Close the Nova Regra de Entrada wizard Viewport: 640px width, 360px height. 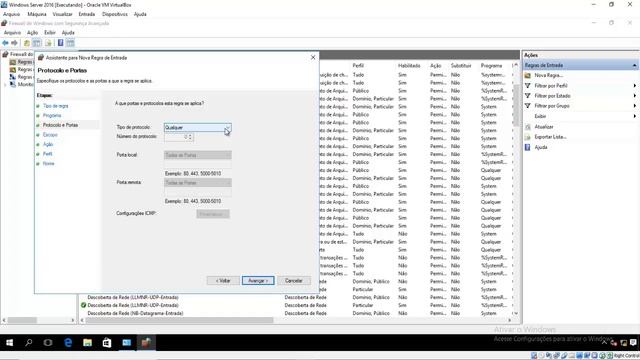(313, 58)
